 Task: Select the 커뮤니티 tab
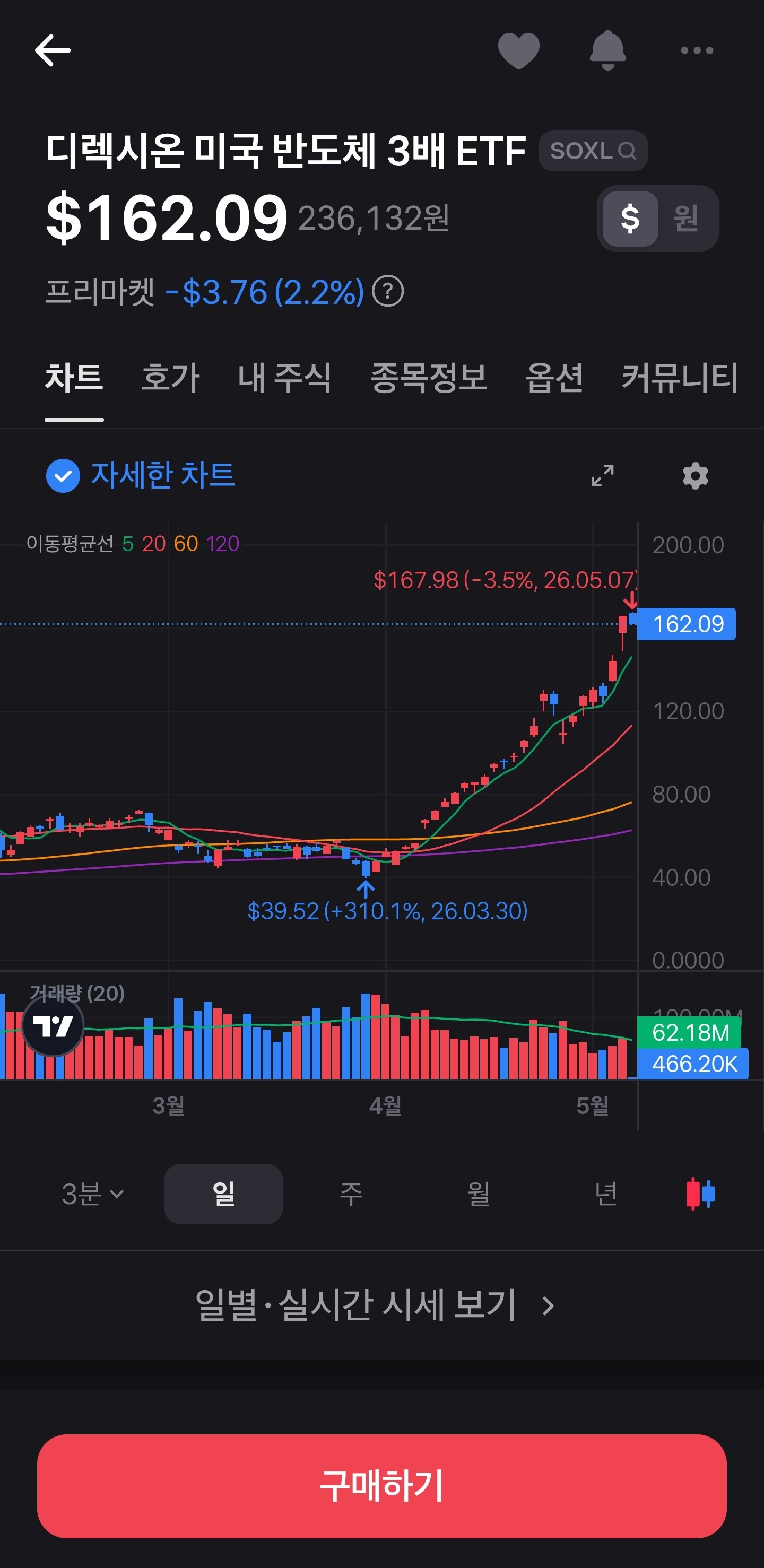(x=680, y=378)
